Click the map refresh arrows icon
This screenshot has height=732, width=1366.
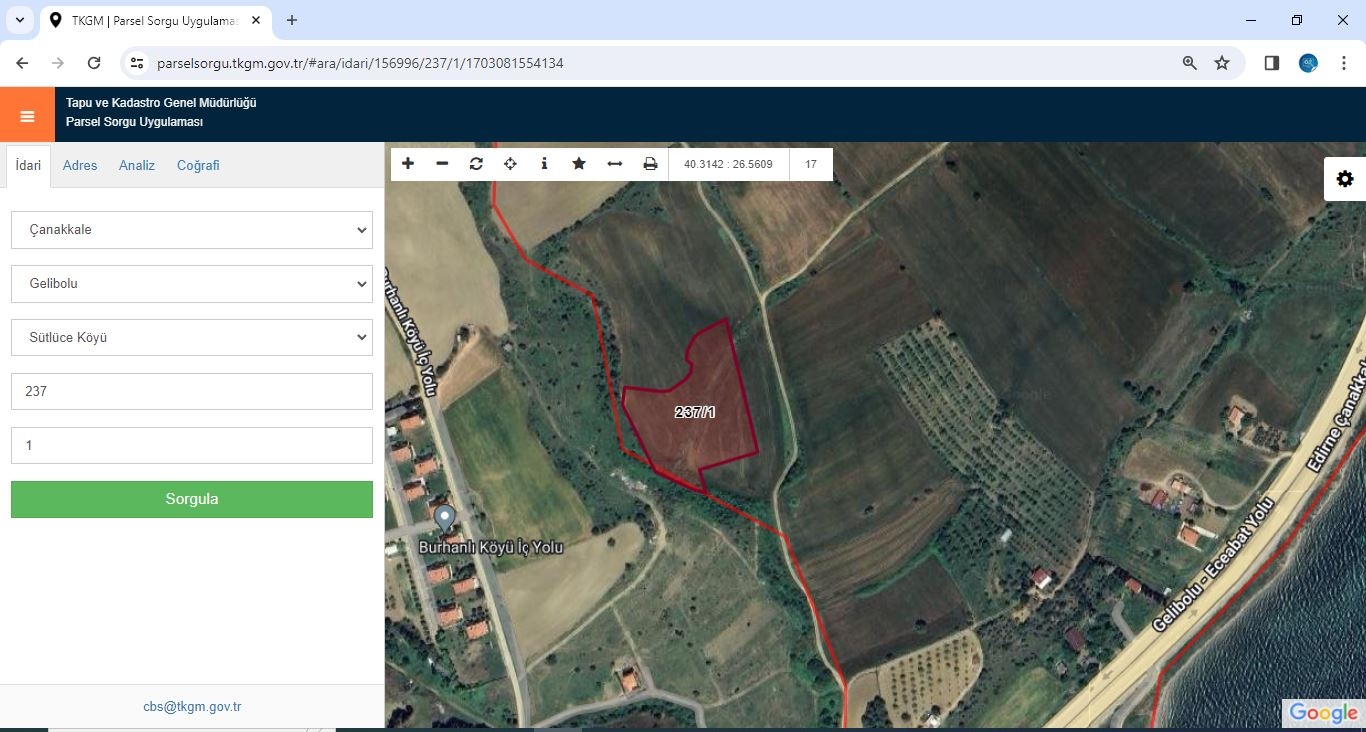[x=476, y=164]
